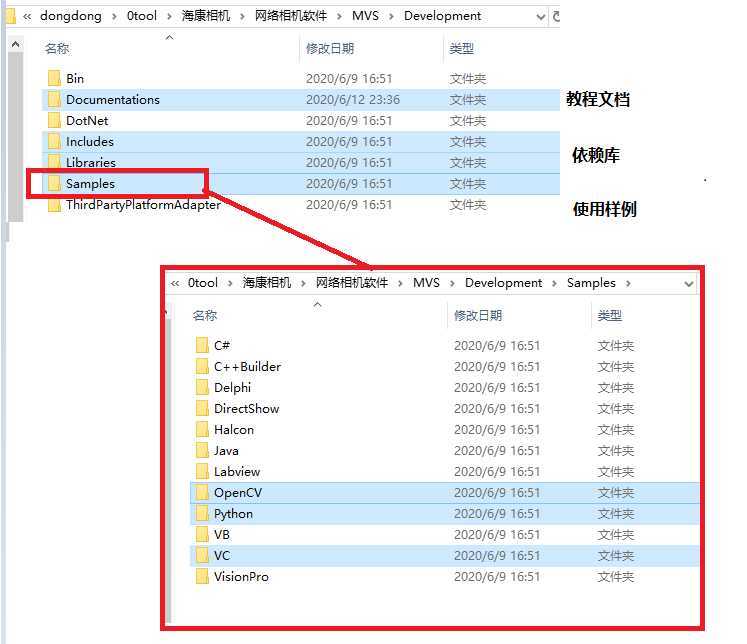The width and height of the screenshot is (747, 644).
Task: Select the VB folder icon
Action: click(x=202, y=534)
